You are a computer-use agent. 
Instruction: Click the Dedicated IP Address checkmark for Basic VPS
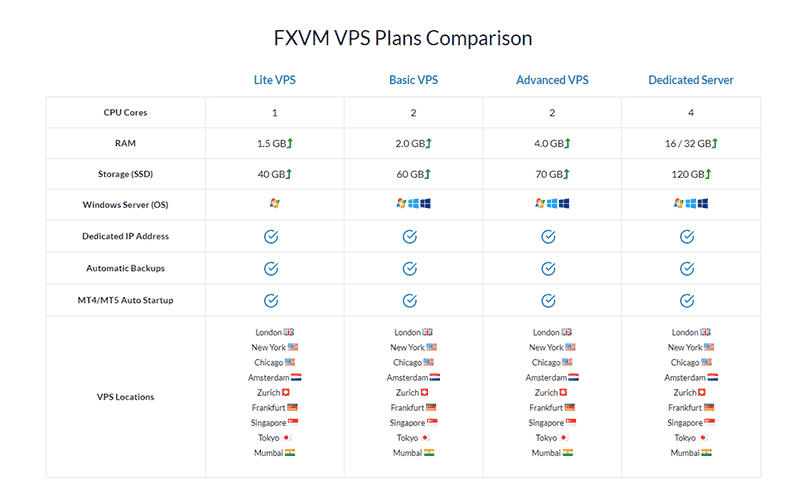tap(409, 237)
